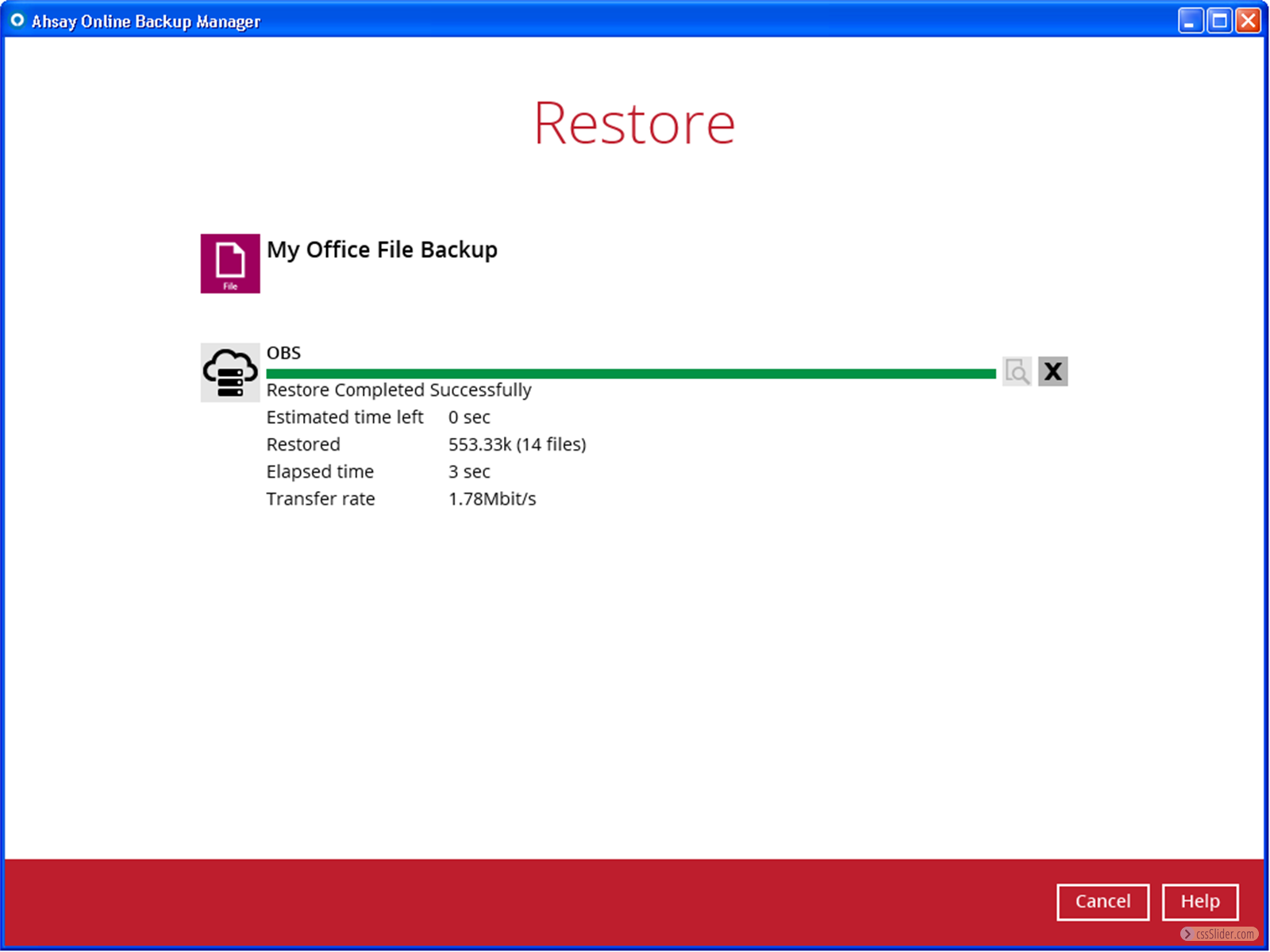Click the OBS cloud server icon

(x=230, y=372)
